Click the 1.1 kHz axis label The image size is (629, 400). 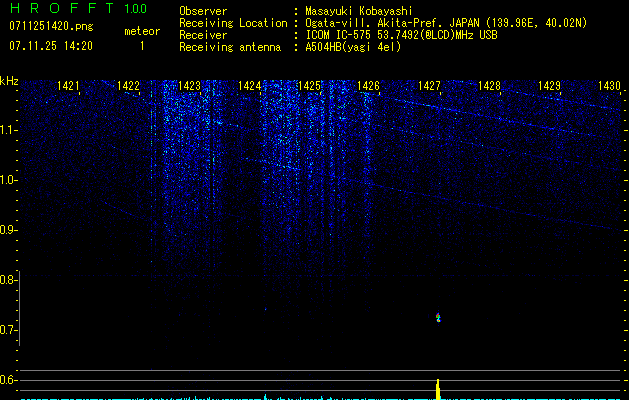8,130
